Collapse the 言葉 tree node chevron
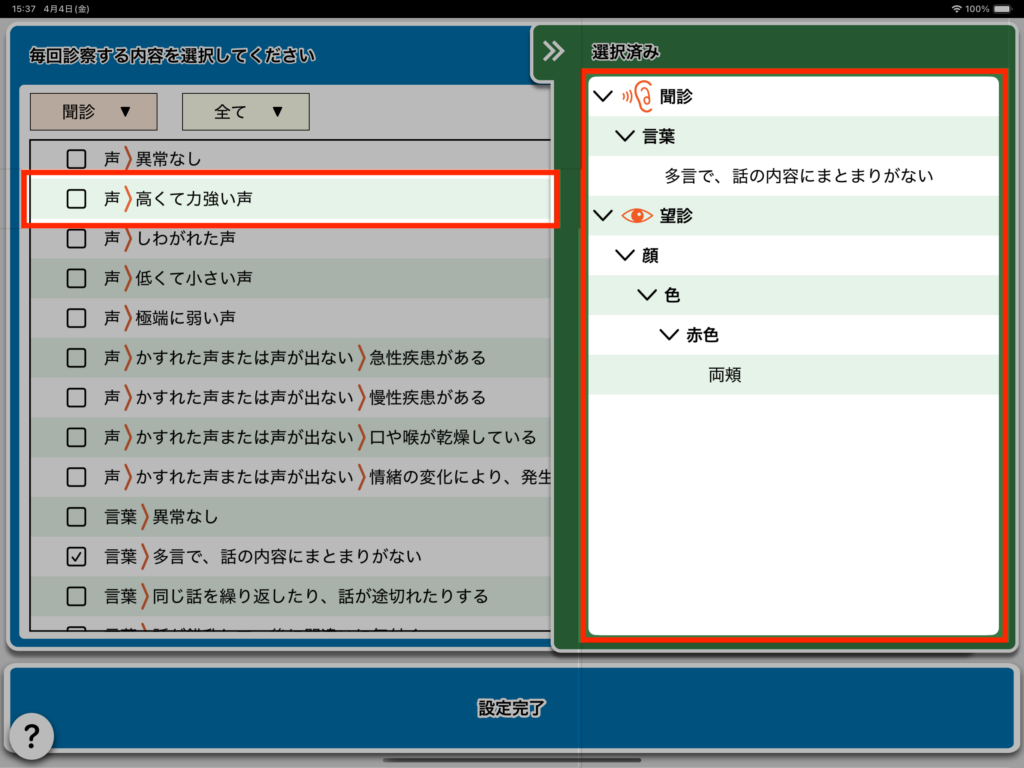The height and width of the screenshot is (768, 1024). (625, 136)
